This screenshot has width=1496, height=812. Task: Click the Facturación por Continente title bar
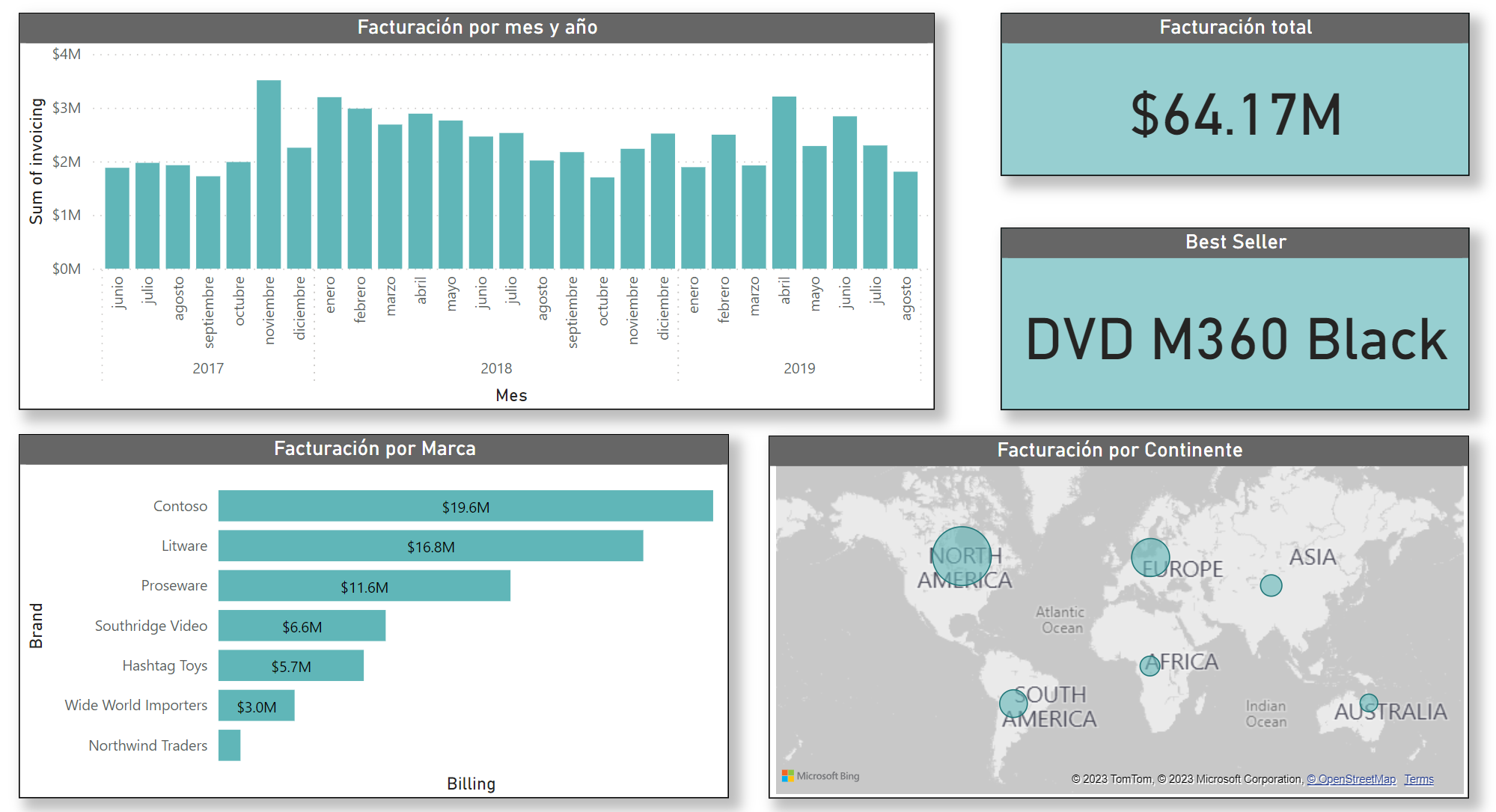pyautogui.click(x=1119, y=450)
